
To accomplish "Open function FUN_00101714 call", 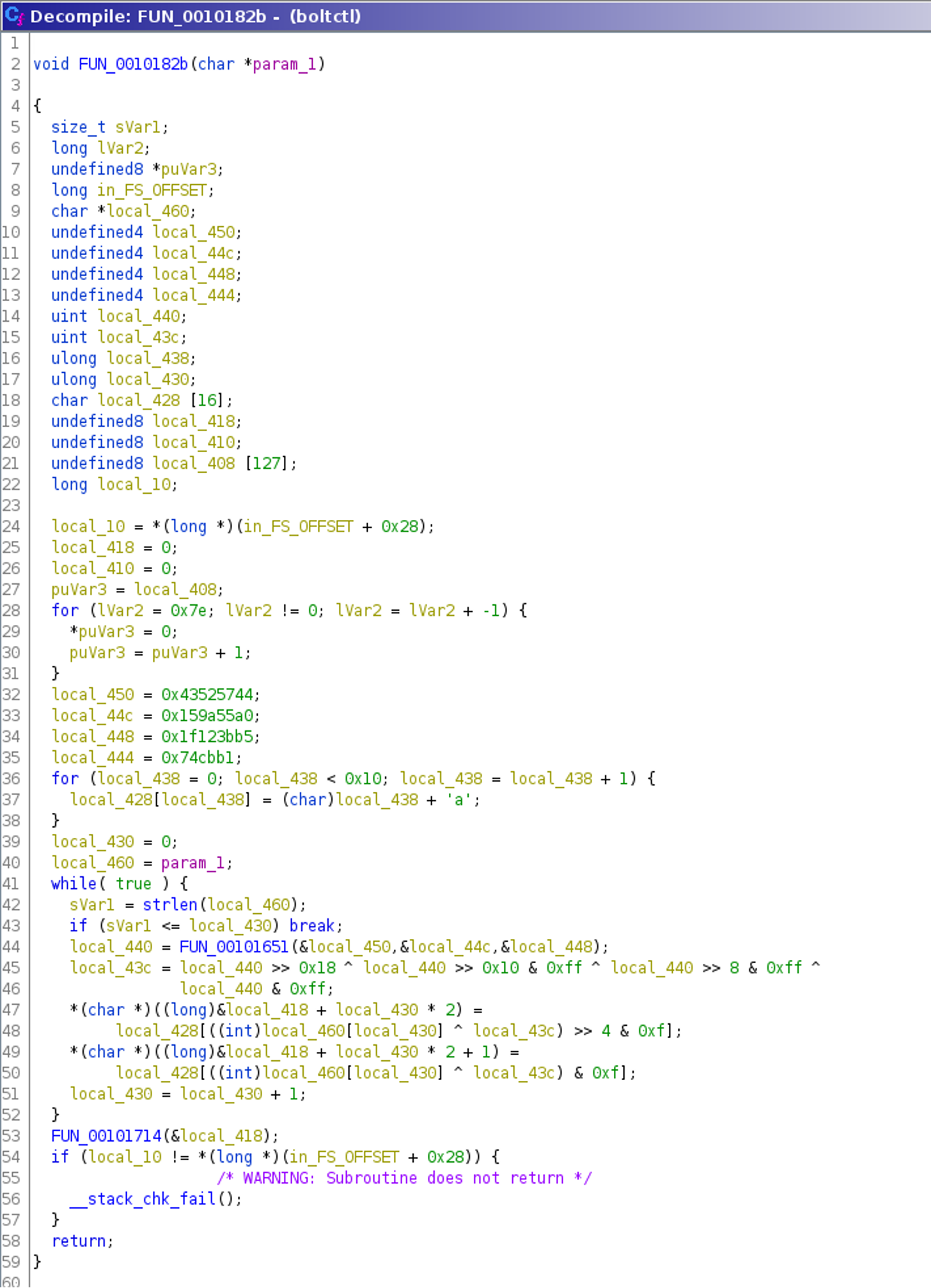I will point(106,1136).
